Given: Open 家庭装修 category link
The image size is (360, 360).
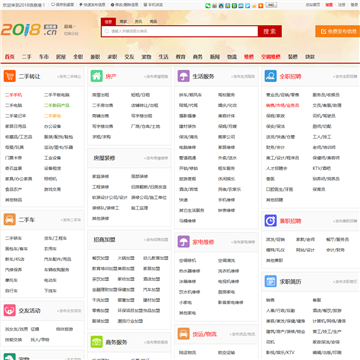Looking at the screenshot, I should [101, 176].
